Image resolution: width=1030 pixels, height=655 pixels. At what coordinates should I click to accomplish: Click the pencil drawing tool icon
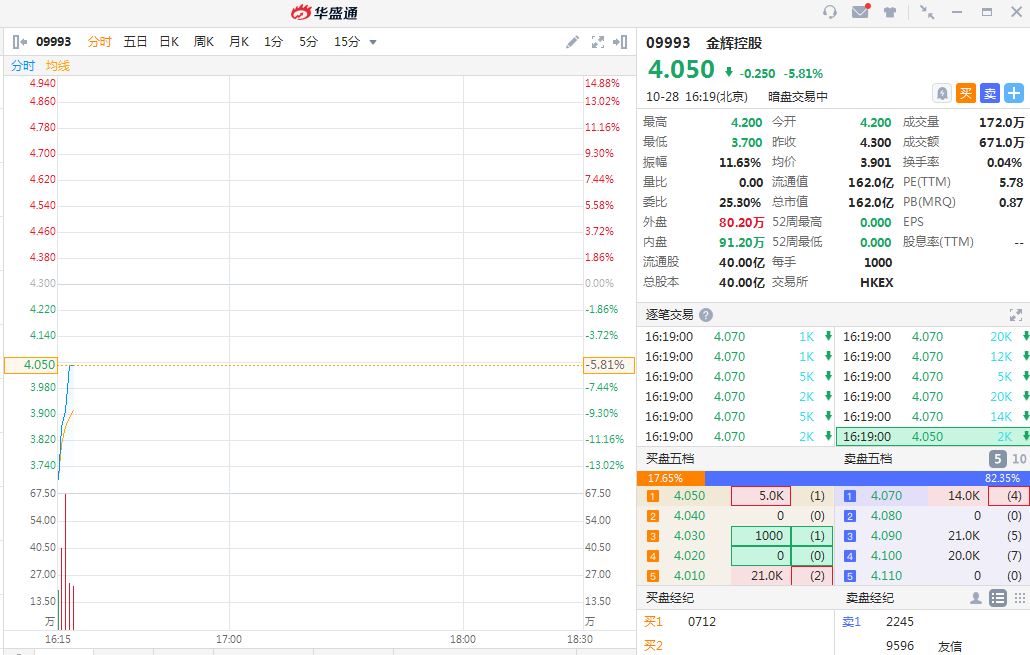tap(572, 42)
